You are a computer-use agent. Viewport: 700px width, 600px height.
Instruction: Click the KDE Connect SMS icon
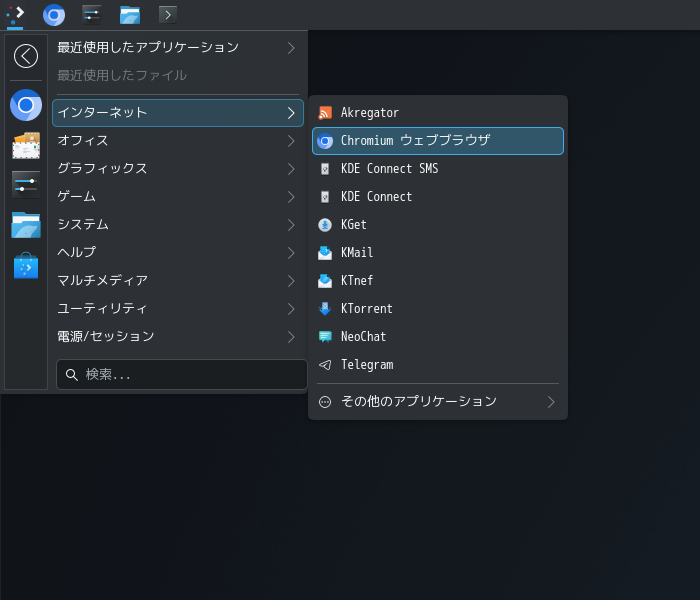click(x=325, y=169)
